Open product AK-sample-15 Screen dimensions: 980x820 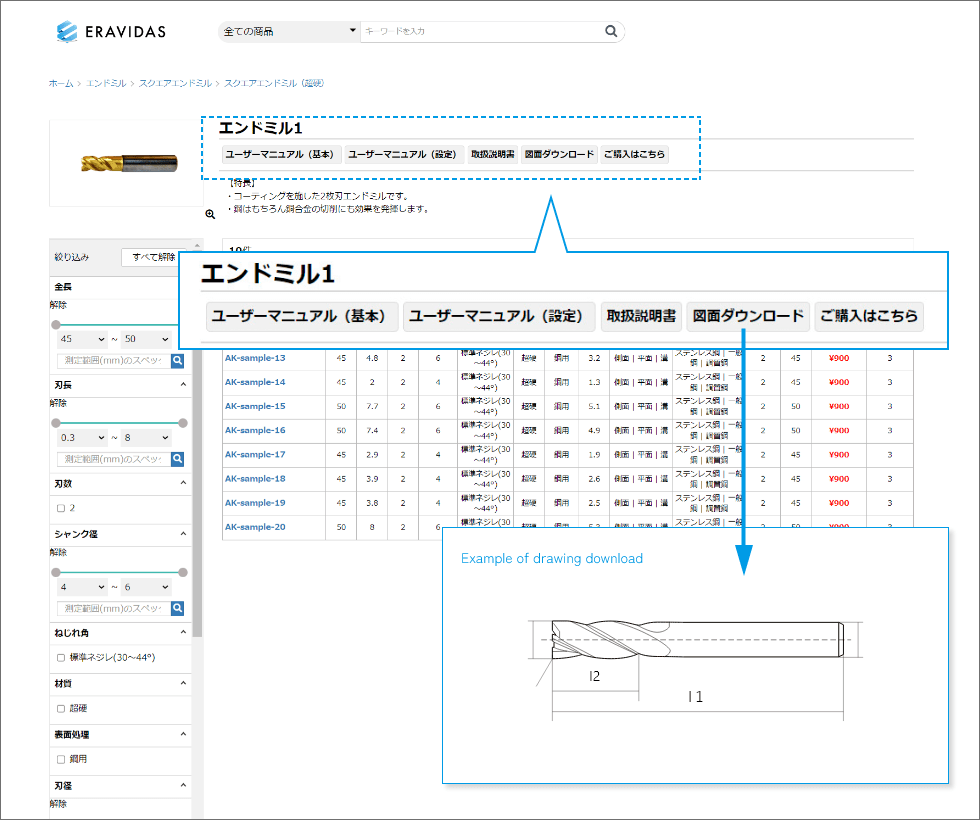click(x=255, y=406)
